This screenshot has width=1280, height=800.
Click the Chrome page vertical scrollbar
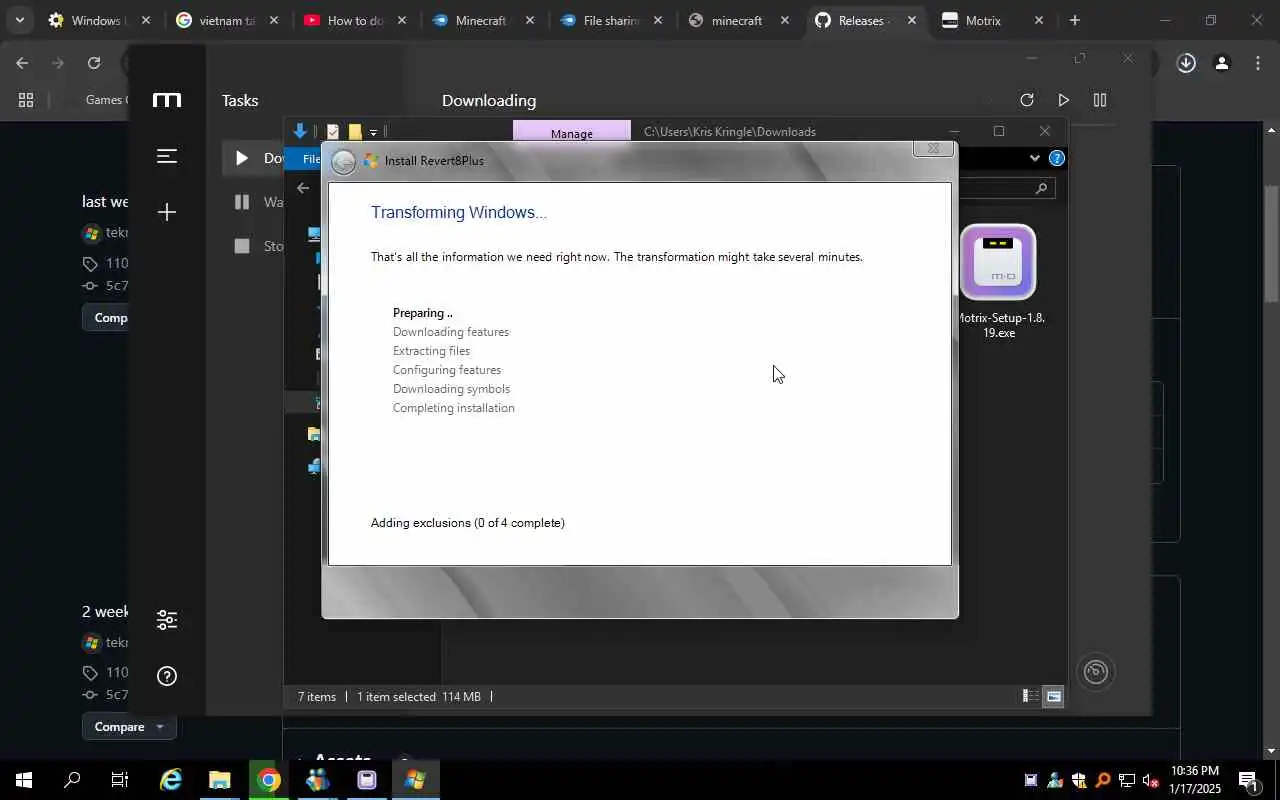[x=1271, y=244]
